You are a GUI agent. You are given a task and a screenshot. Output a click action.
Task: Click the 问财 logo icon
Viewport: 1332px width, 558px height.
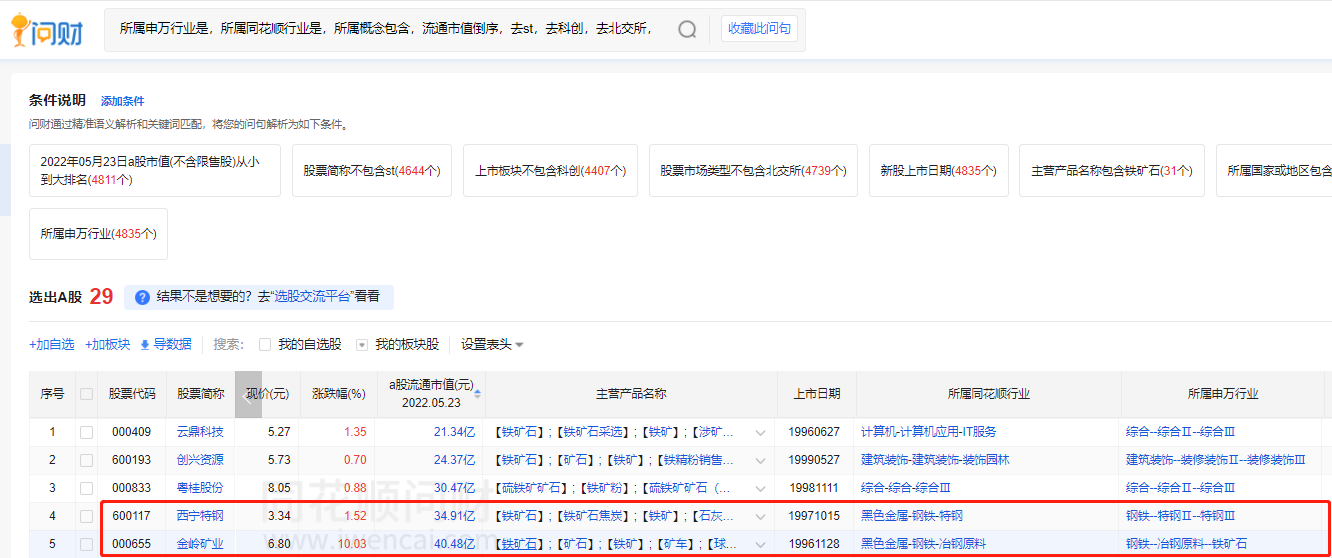(x=47, y=31)
